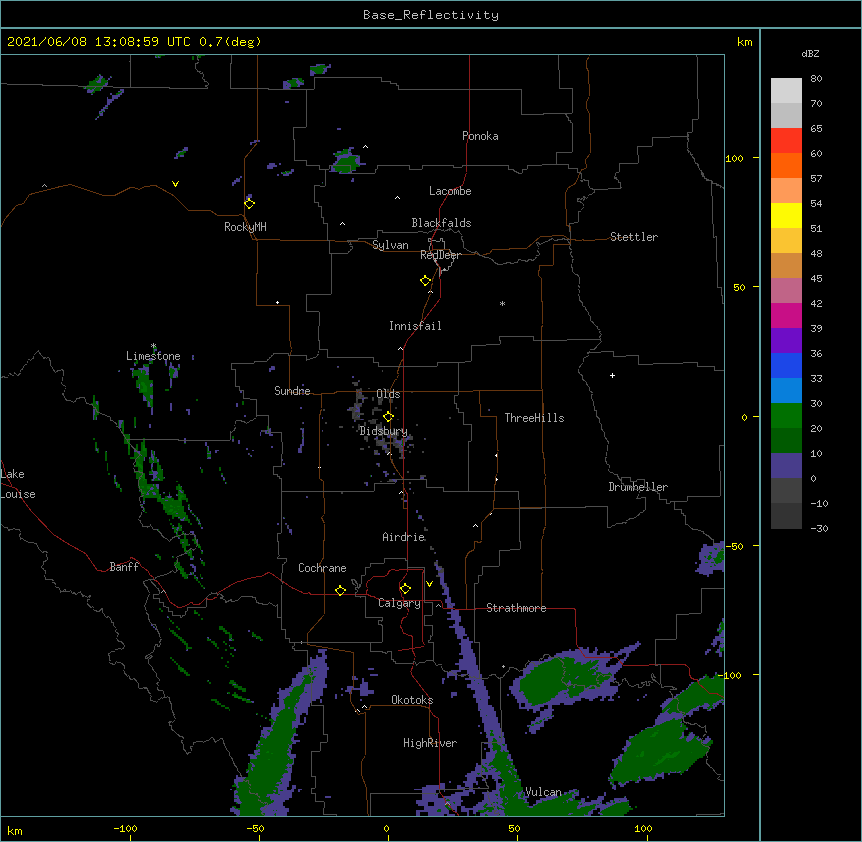Screen dimensions: 862x842
Task: Click the Lacombe city label
Action: click(450, 191)
